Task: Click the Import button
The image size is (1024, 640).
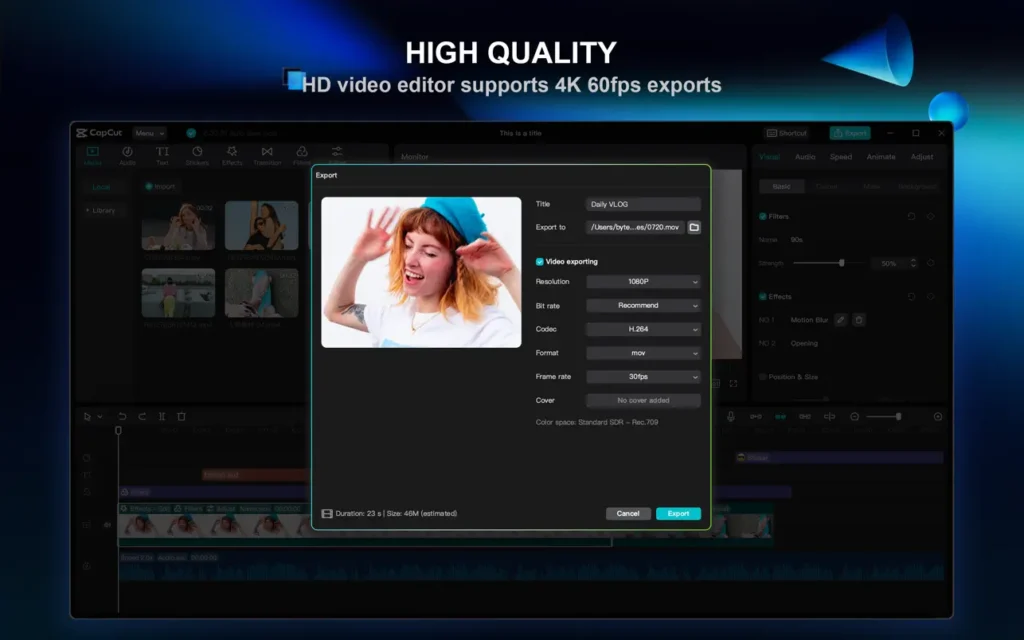Action: (160, 186)
